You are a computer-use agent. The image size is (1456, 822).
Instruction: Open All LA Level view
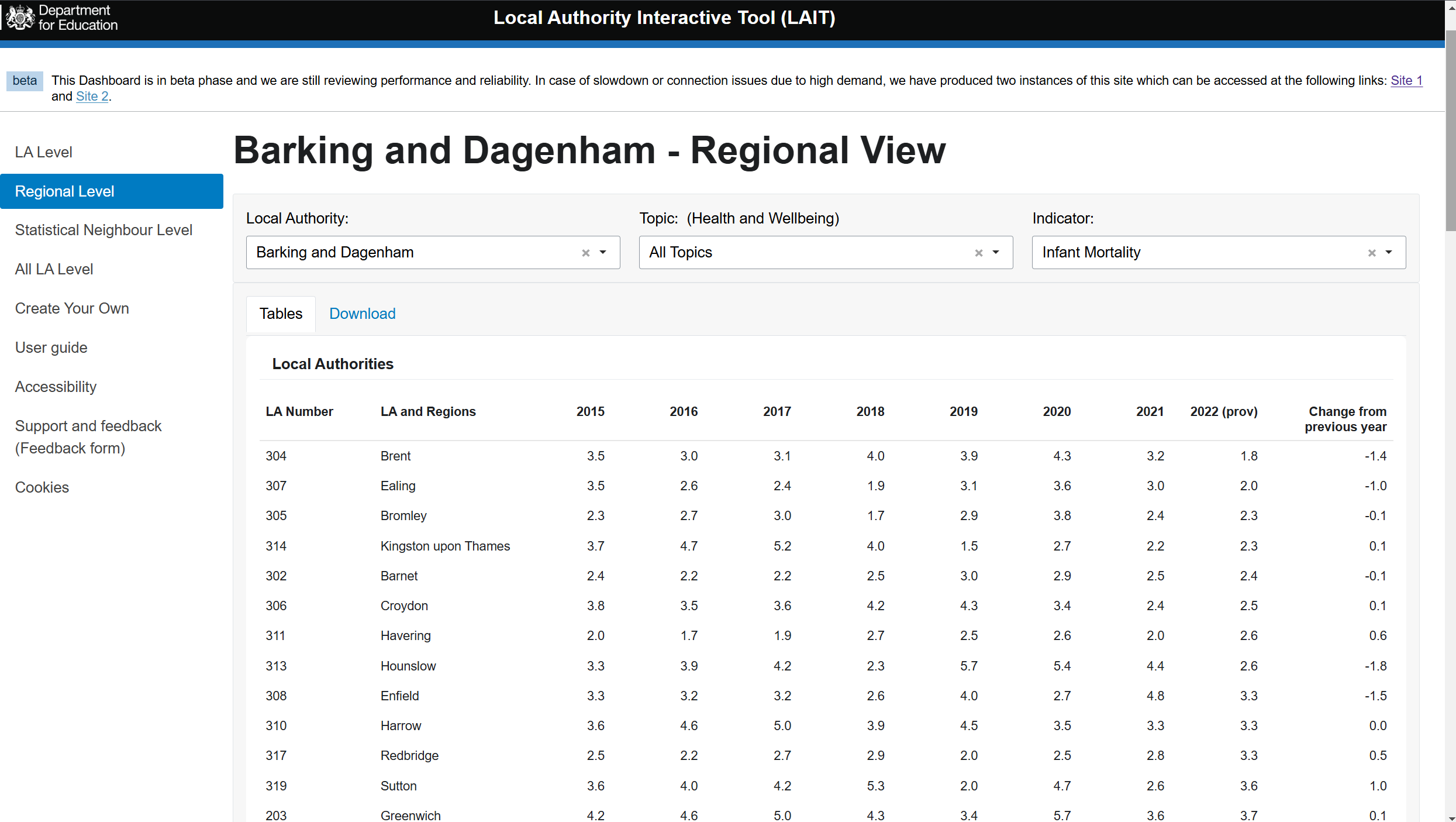coord(54,269)
